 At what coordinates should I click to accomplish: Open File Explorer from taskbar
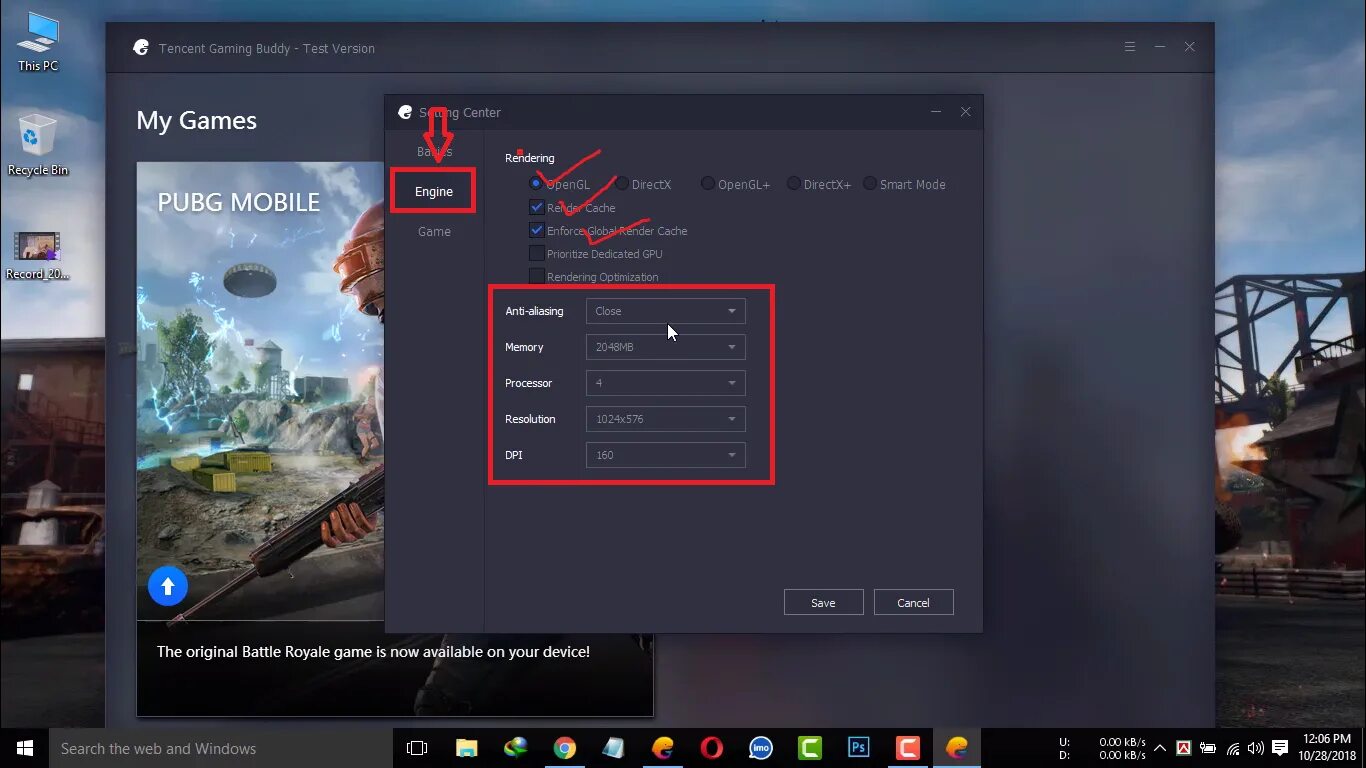pyautogui.click(x=466, y=748)
